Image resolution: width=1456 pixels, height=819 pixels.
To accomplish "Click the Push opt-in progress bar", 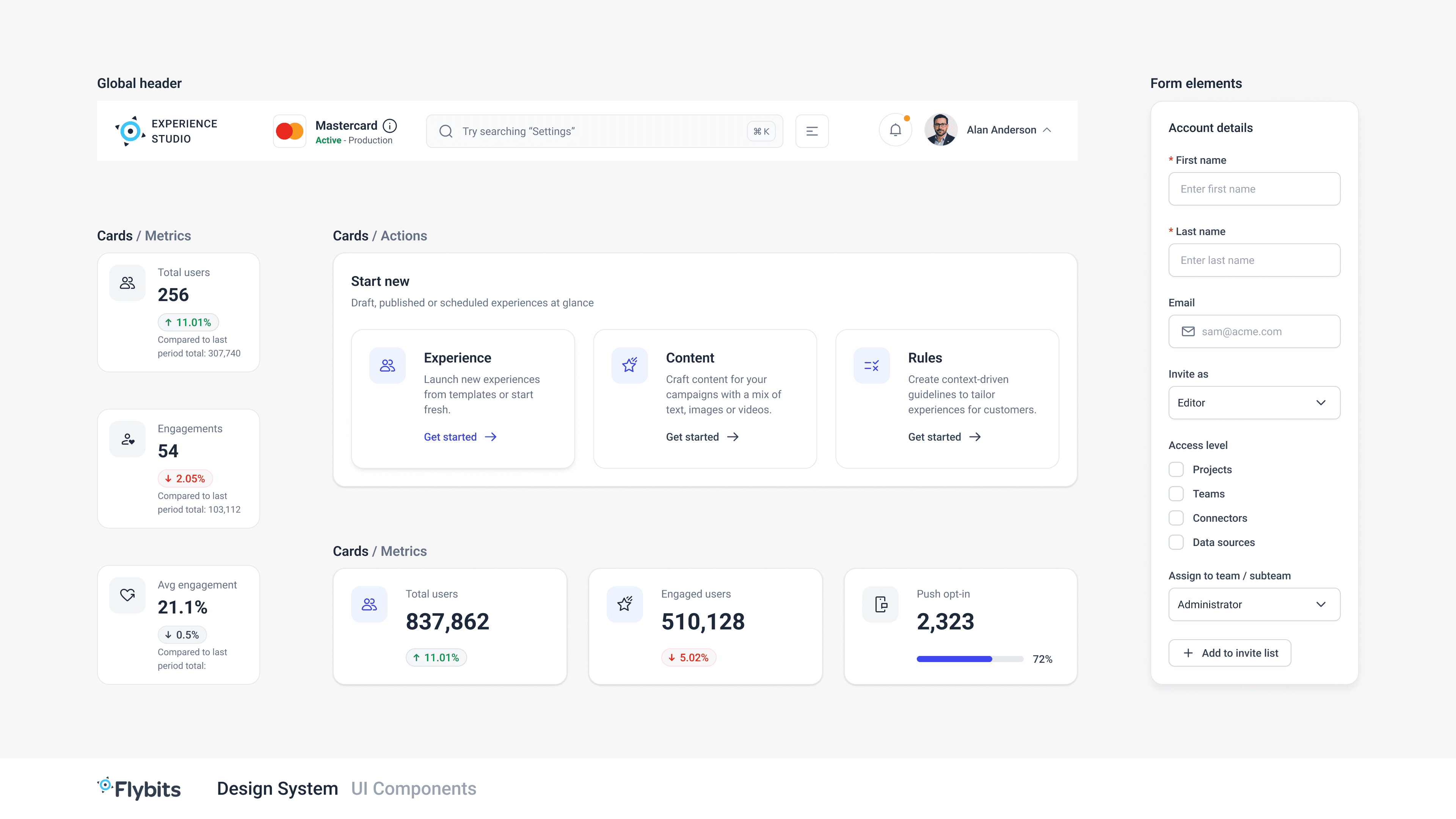I will click(x=970, y=659).
